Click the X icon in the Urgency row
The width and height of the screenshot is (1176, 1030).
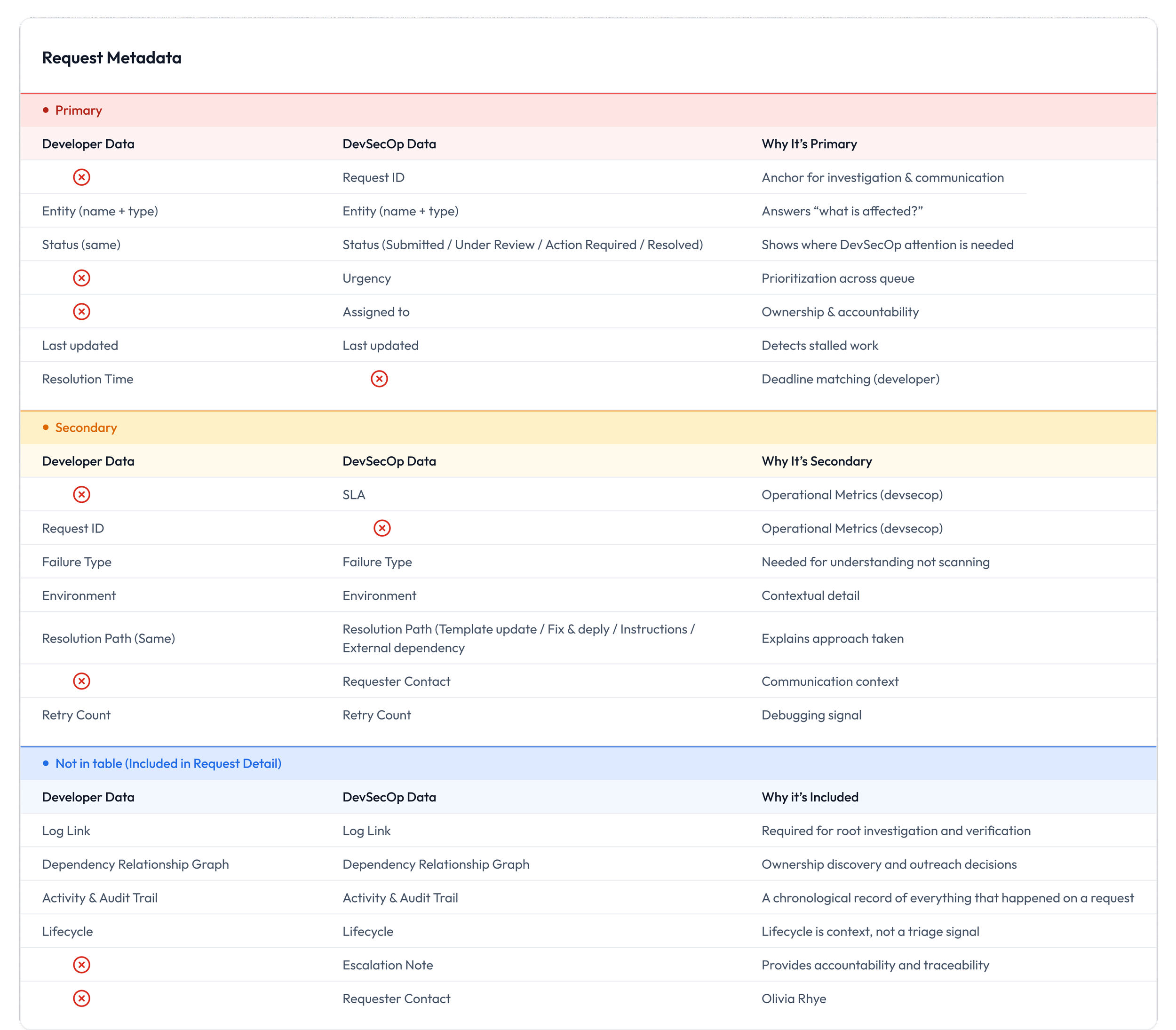coord(82,278)
